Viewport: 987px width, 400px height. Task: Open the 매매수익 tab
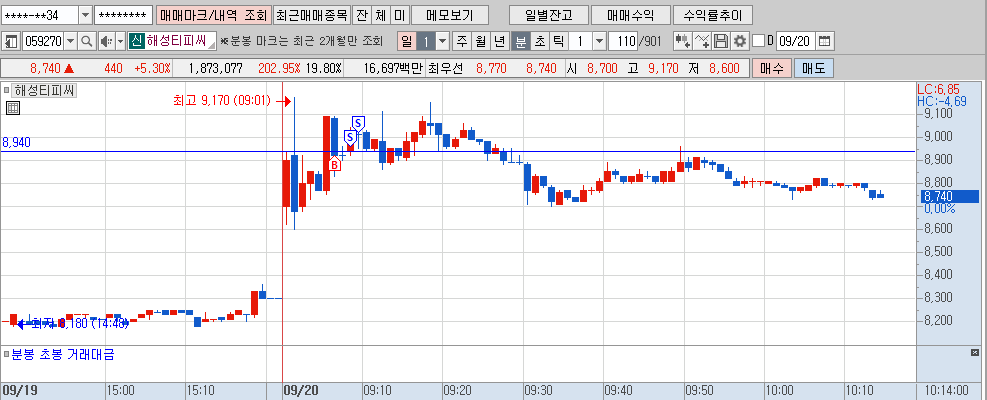[x=630, y=15]
